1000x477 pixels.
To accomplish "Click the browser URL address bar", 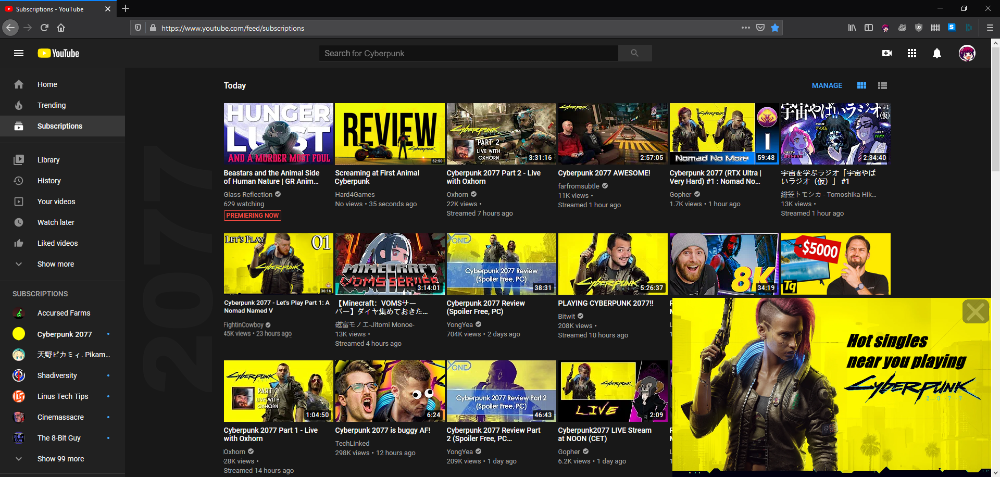I will pyautogui.click(x=446, y=28).
